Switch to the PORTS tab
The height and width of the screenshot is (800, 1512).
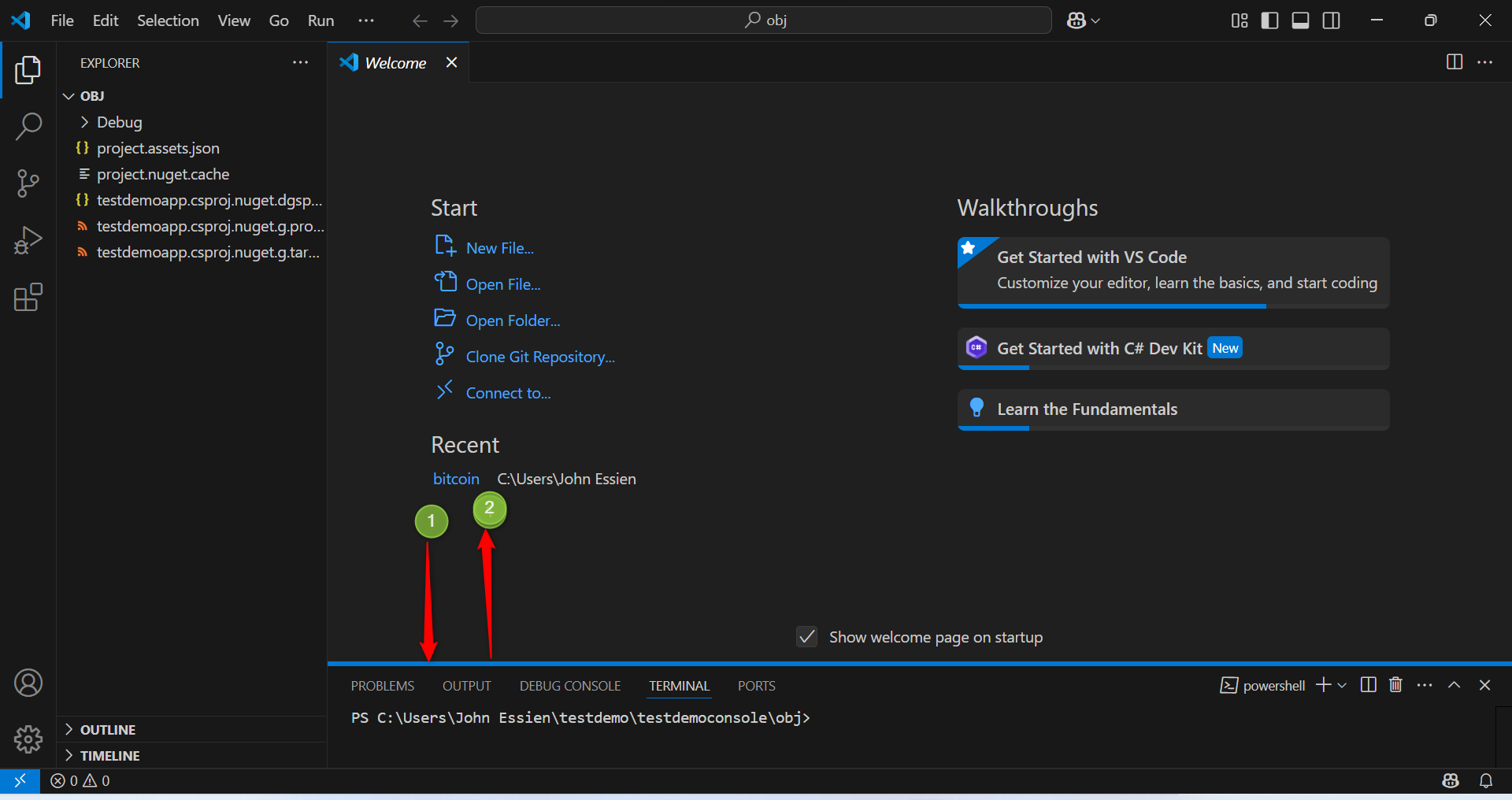(x=757, y=686)
